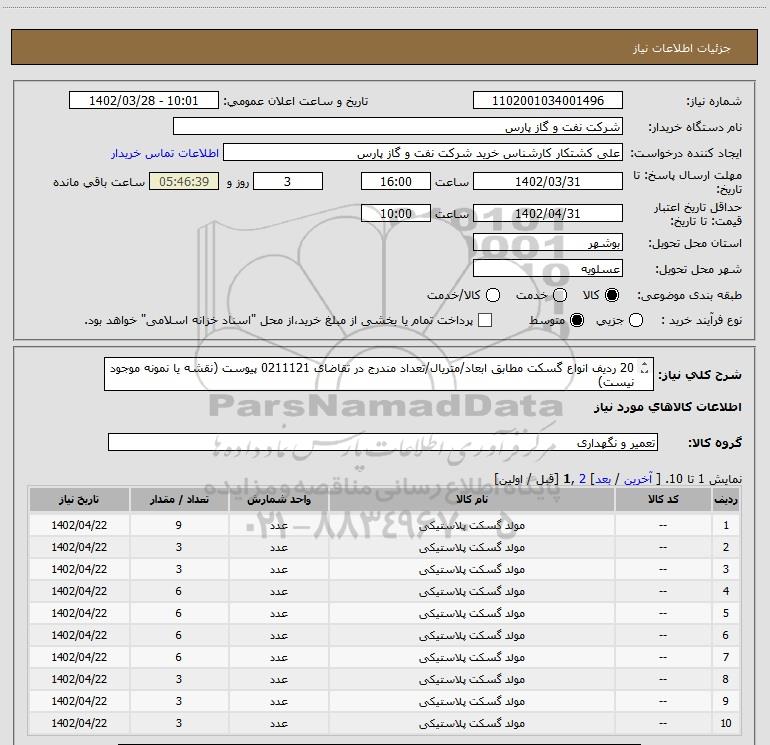Click the تاریخ نیاز column header
770x745 pixels.
pyautogui.click(x=79, y=499)
